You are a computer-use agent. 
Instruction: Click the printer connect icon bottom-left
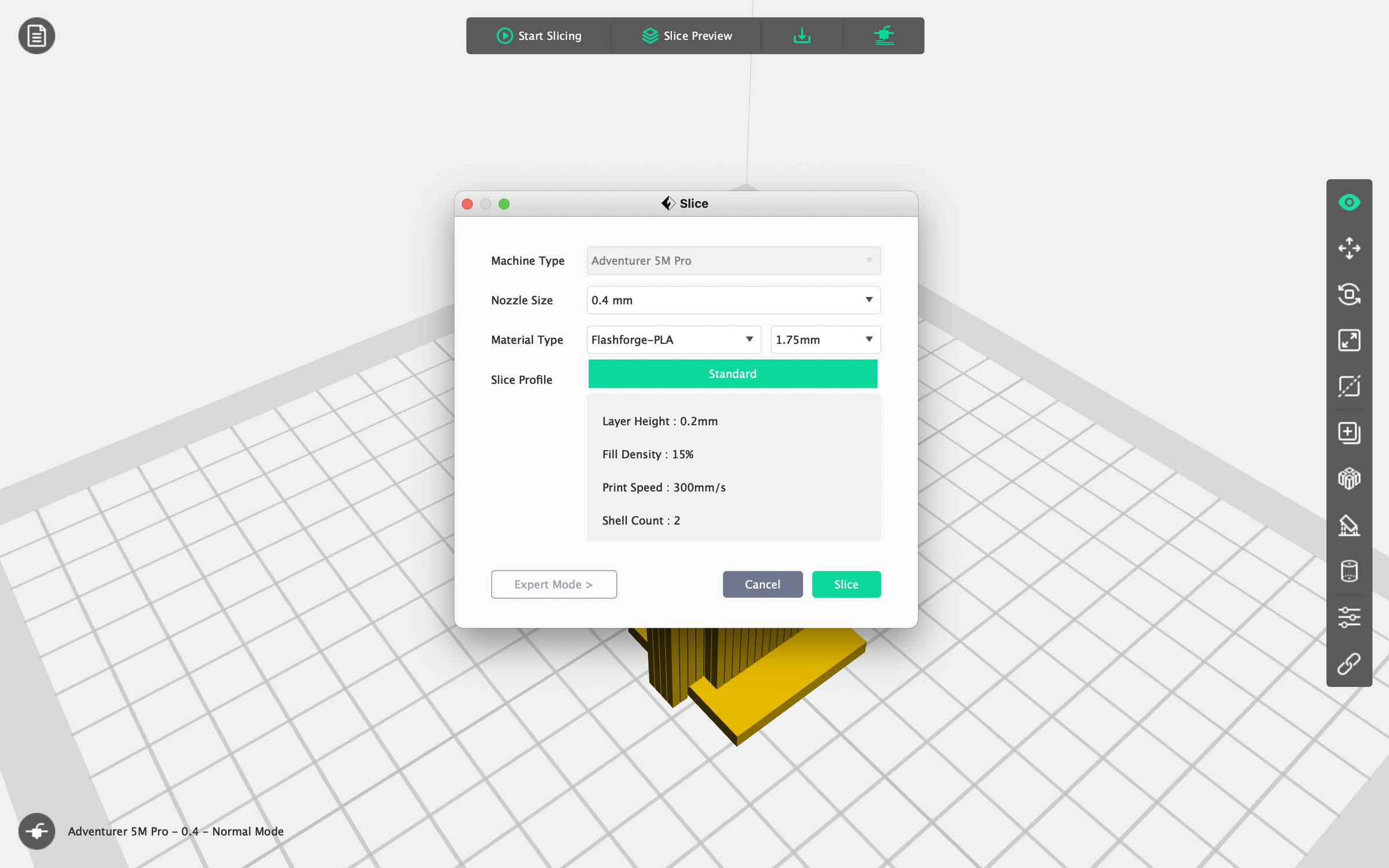(x=36, y=832)
